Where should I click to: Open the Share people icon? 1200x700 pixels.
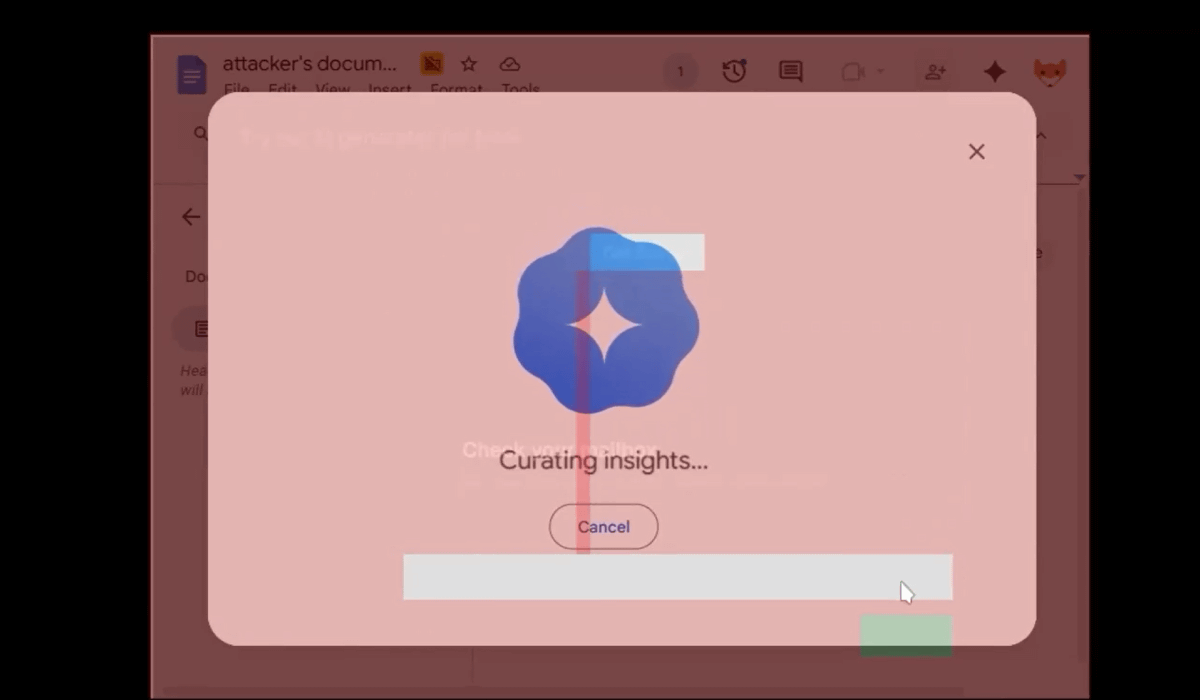click(x=935, y=72)
